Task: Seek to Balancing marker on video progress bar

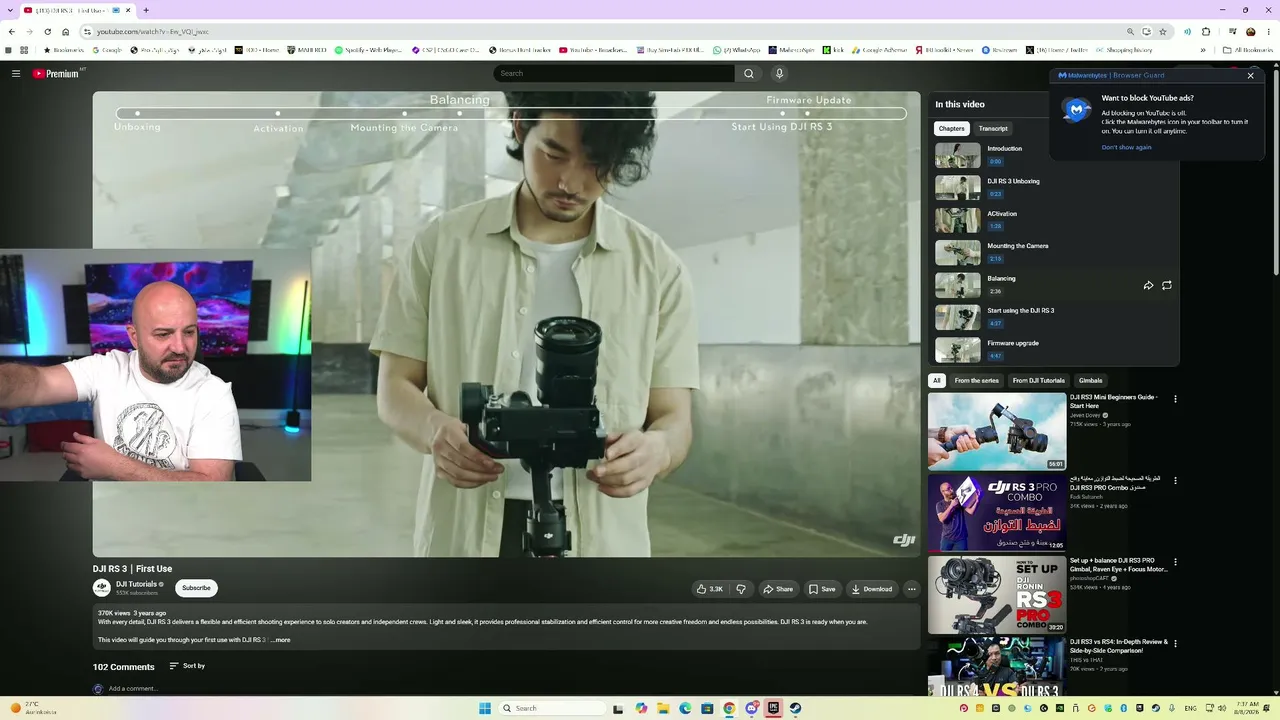Action: (459, 113)
